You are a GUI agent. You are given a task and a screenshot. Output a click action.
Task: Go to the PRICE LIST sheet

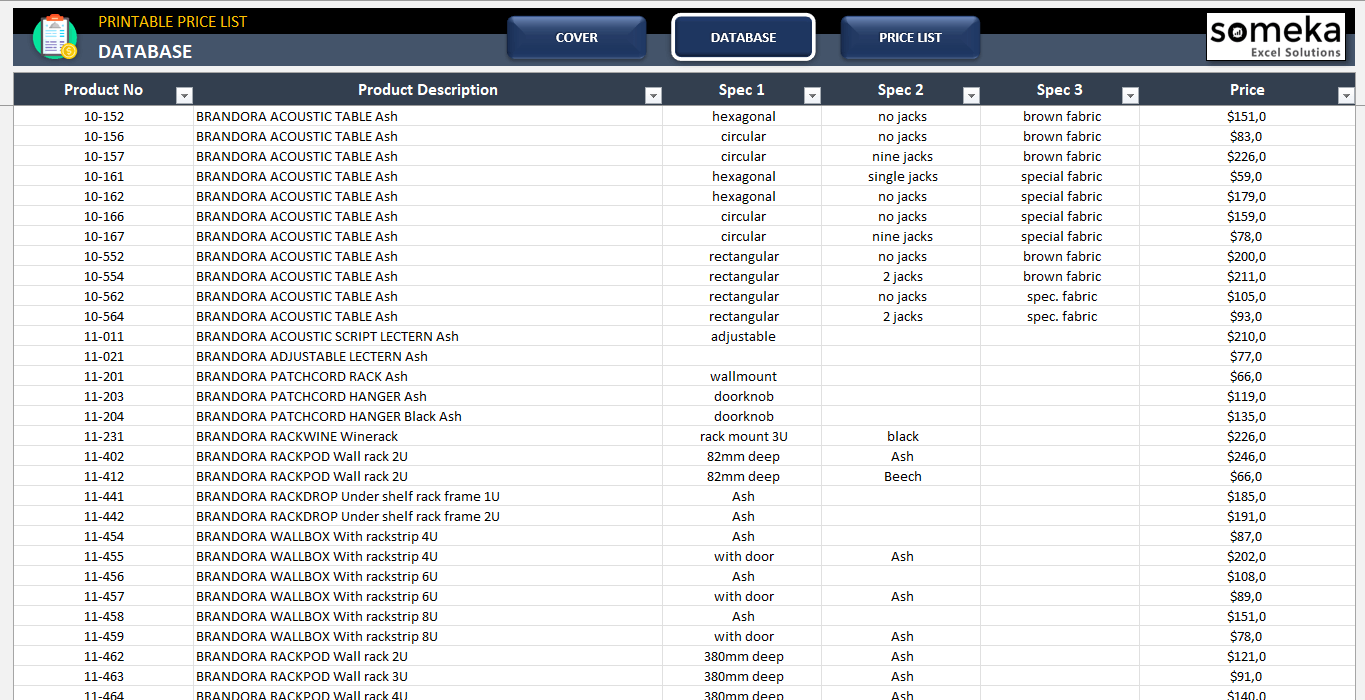tap(910, 38)
